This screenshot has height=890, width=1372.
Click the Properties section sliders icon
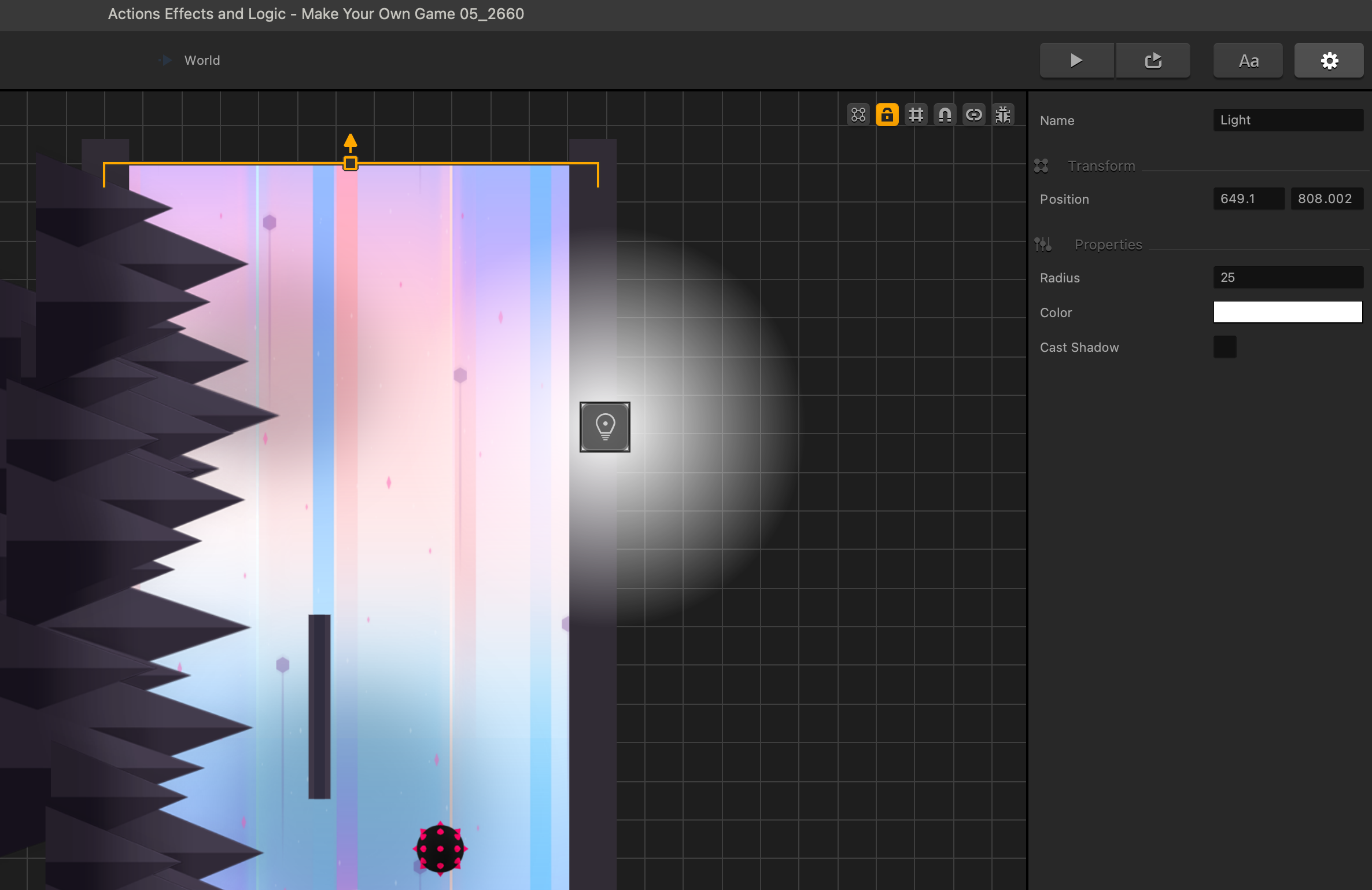tap(1043, 244)
